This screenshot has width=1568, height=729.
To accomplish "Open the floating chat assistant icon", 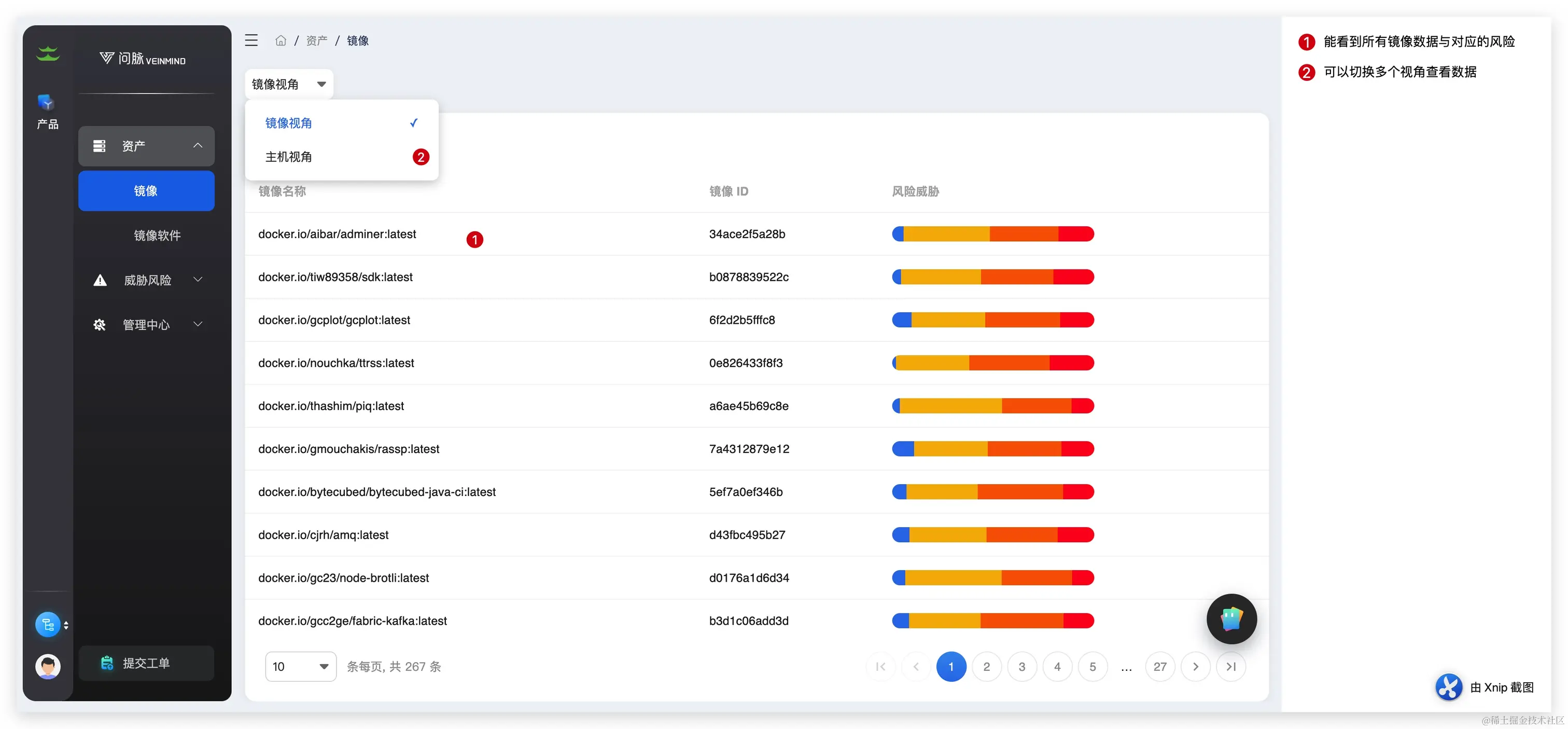I will pos(1231,619).
